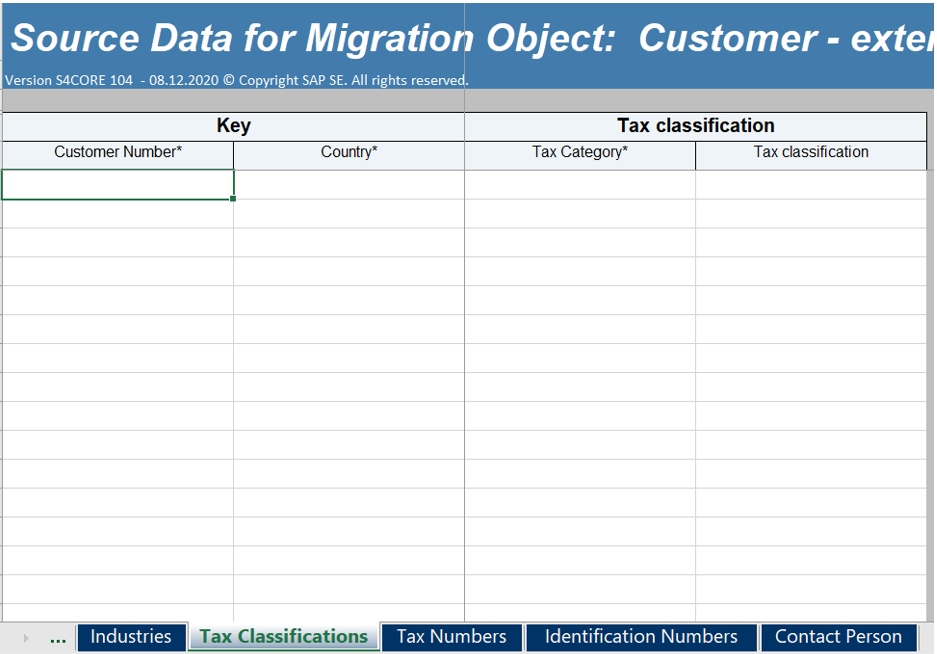937x654 pixels.
Task: Click the Version S4CORE 104 copyright line
Action: [237, 80]
